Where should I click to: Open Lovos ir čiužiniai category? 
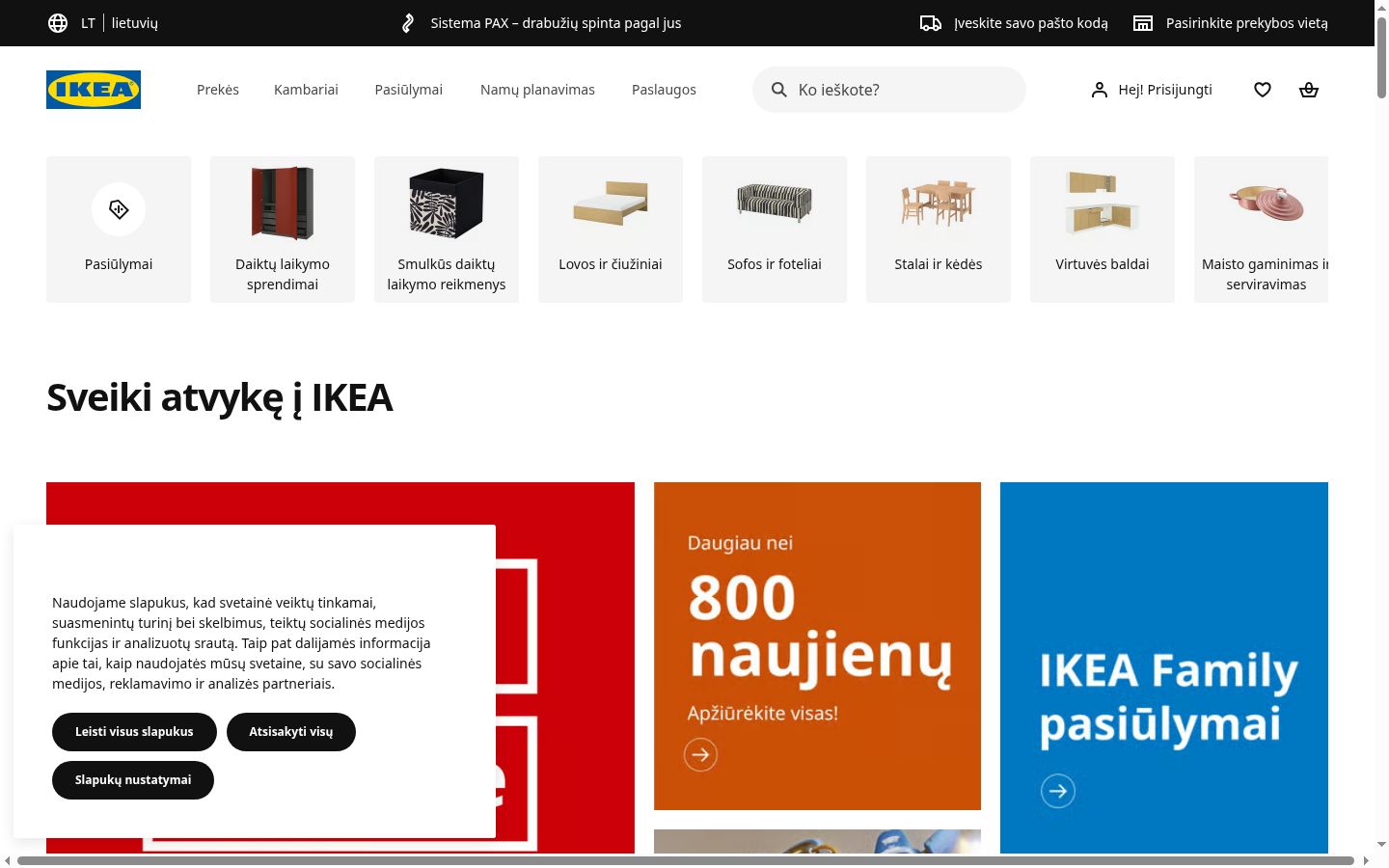click(x=611, y=229)
